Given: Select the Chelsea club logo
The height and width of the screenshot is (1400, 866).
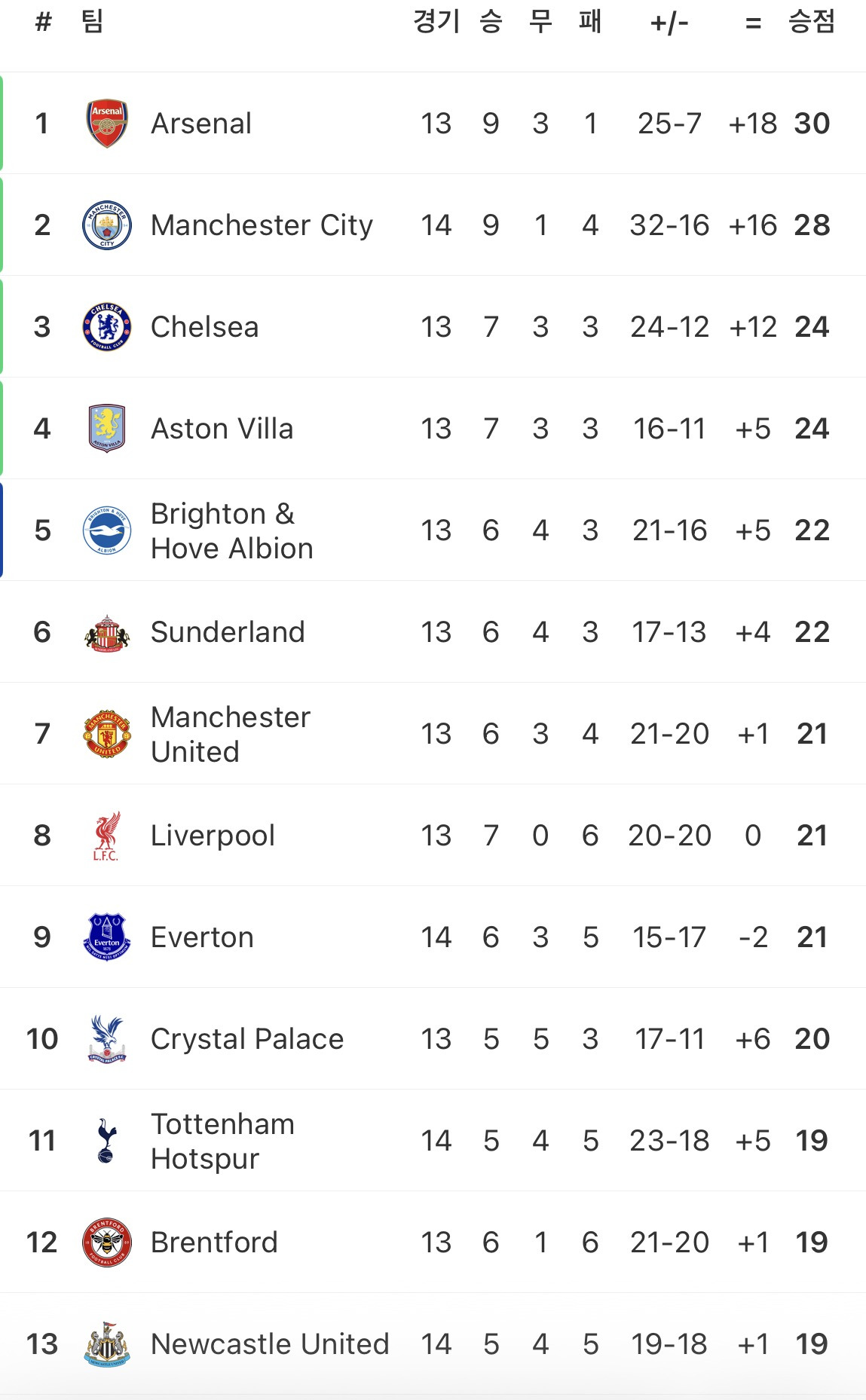Looking at the screenshot, I should tap(107, 327).
